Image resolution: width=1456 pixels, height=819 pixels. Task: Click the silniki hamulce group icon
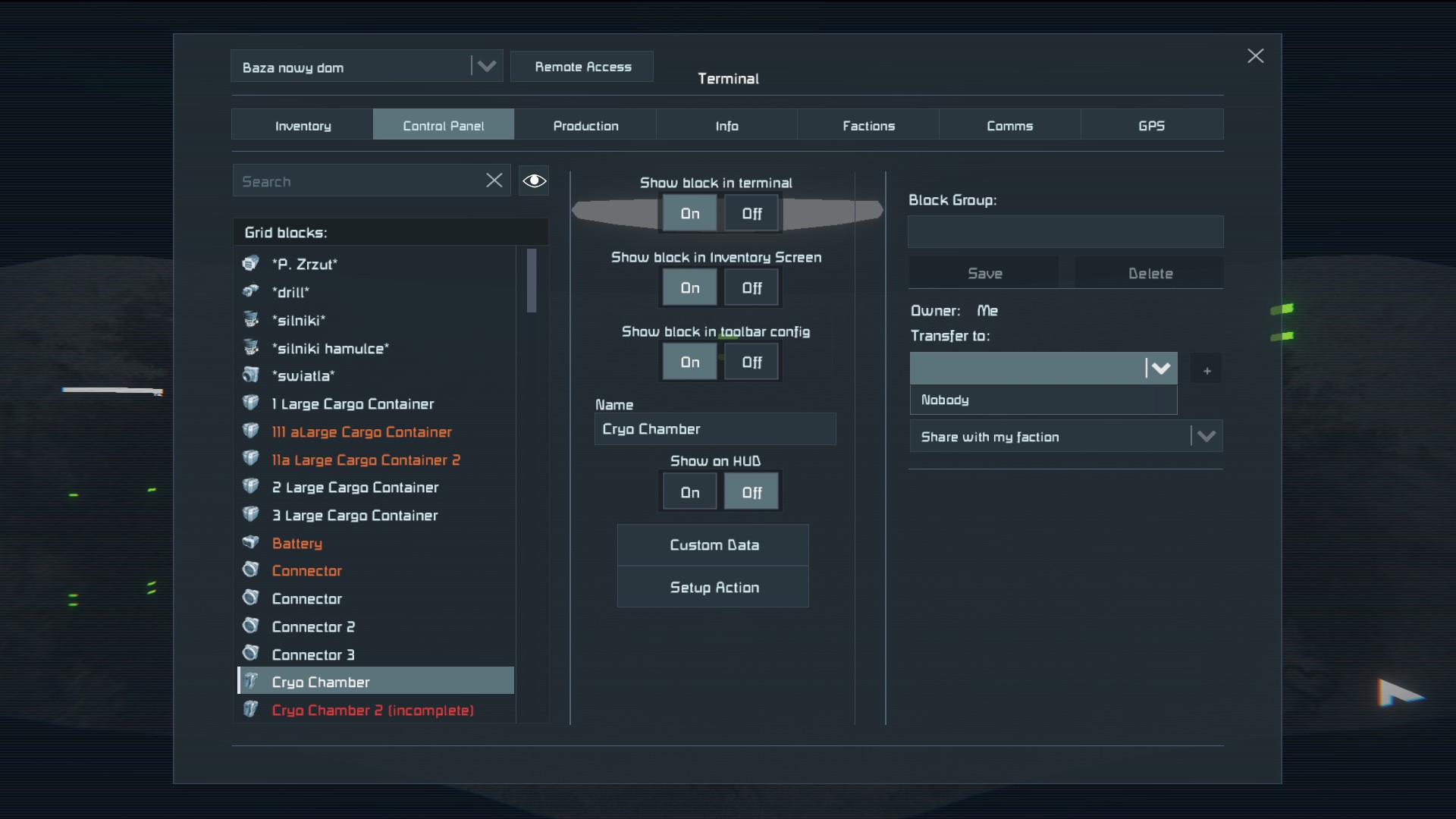(x=251, y=347)
